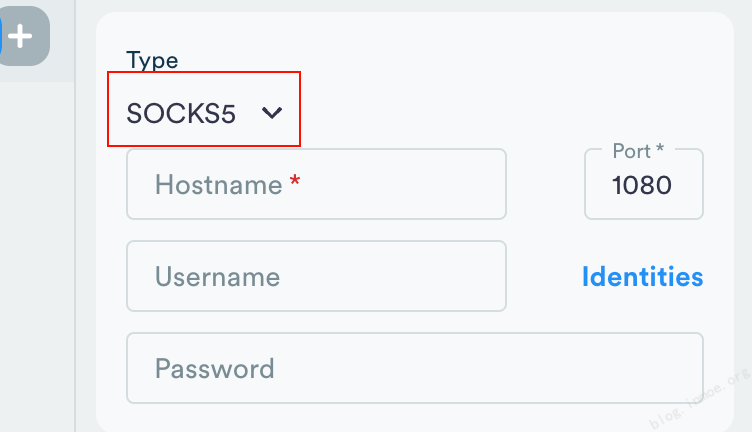This screenshot has width=752, height=432.
Task: Click the blue tab left of plus
Action: (2, 36)
